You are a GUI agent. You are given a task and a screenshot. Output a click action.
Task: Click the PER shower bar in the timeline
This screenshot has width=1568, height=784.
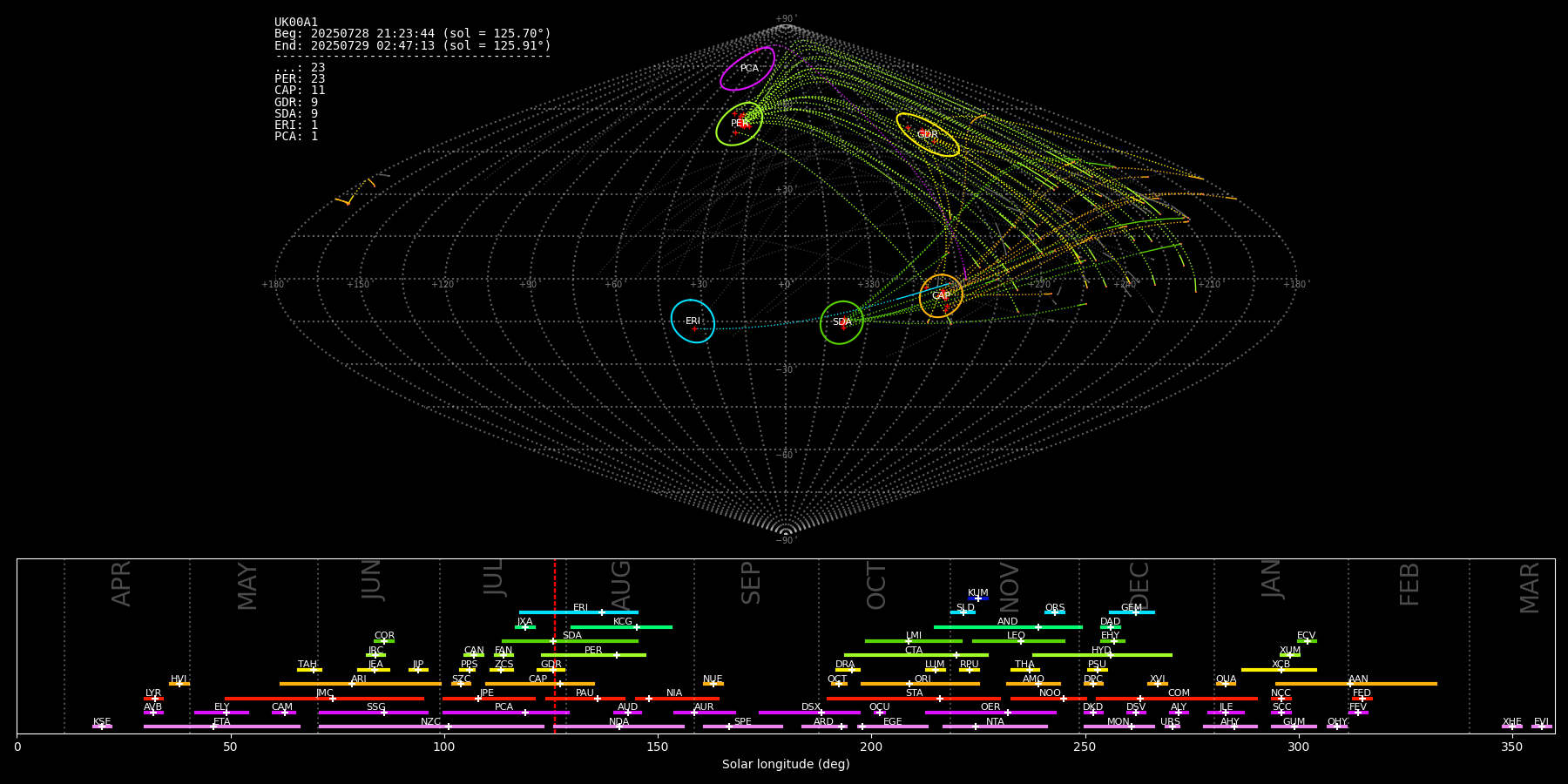point(593,655)
